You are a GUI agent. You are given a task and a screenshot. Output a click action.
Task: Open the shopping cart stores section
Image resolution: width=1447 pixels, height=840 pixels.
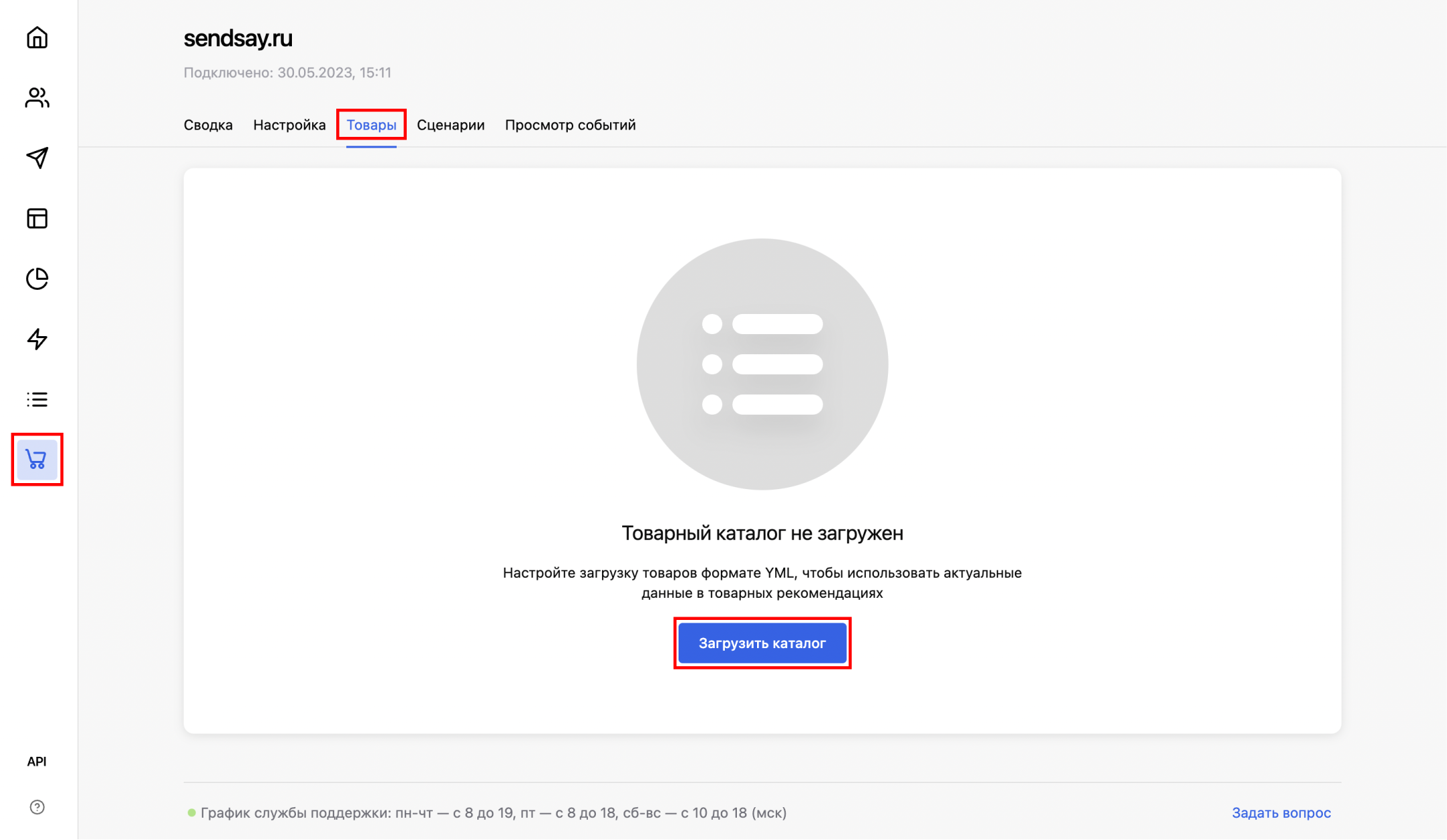click(x=37, y=460)
